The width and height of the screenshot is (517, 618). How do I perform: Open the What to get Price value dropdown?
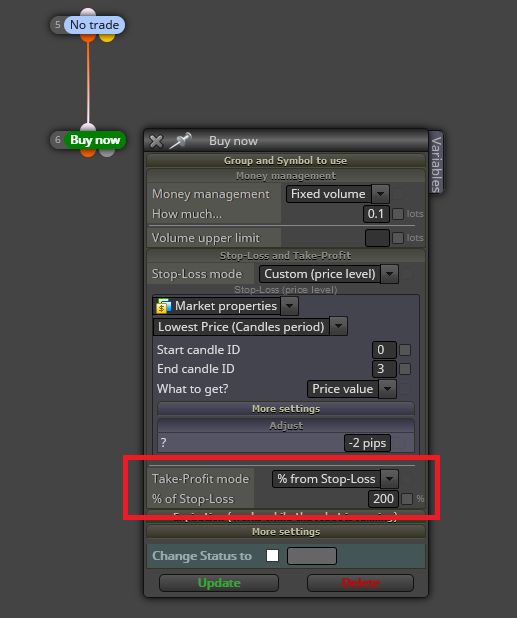(351, 389)
